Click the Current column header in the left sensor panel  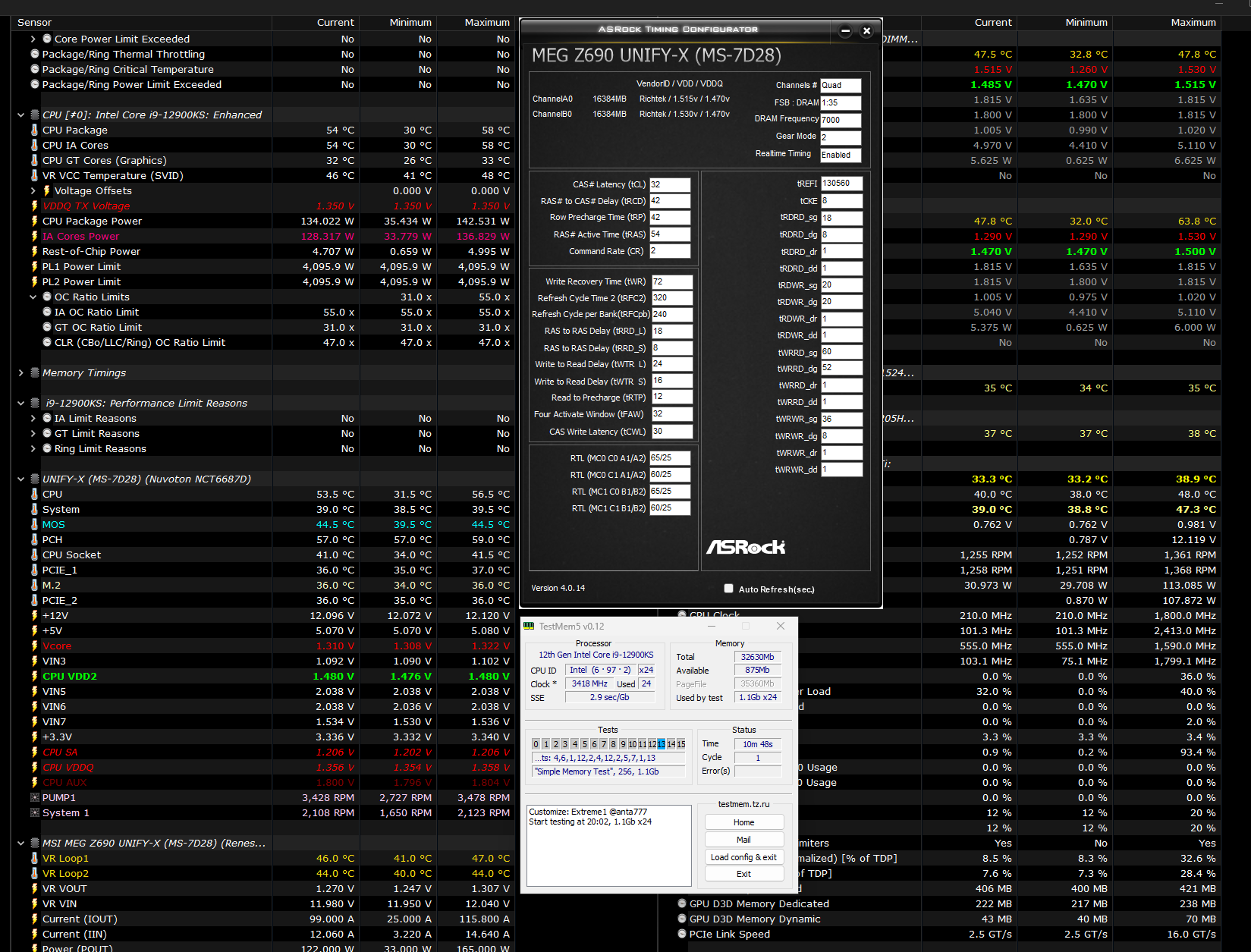pos(335,23)
